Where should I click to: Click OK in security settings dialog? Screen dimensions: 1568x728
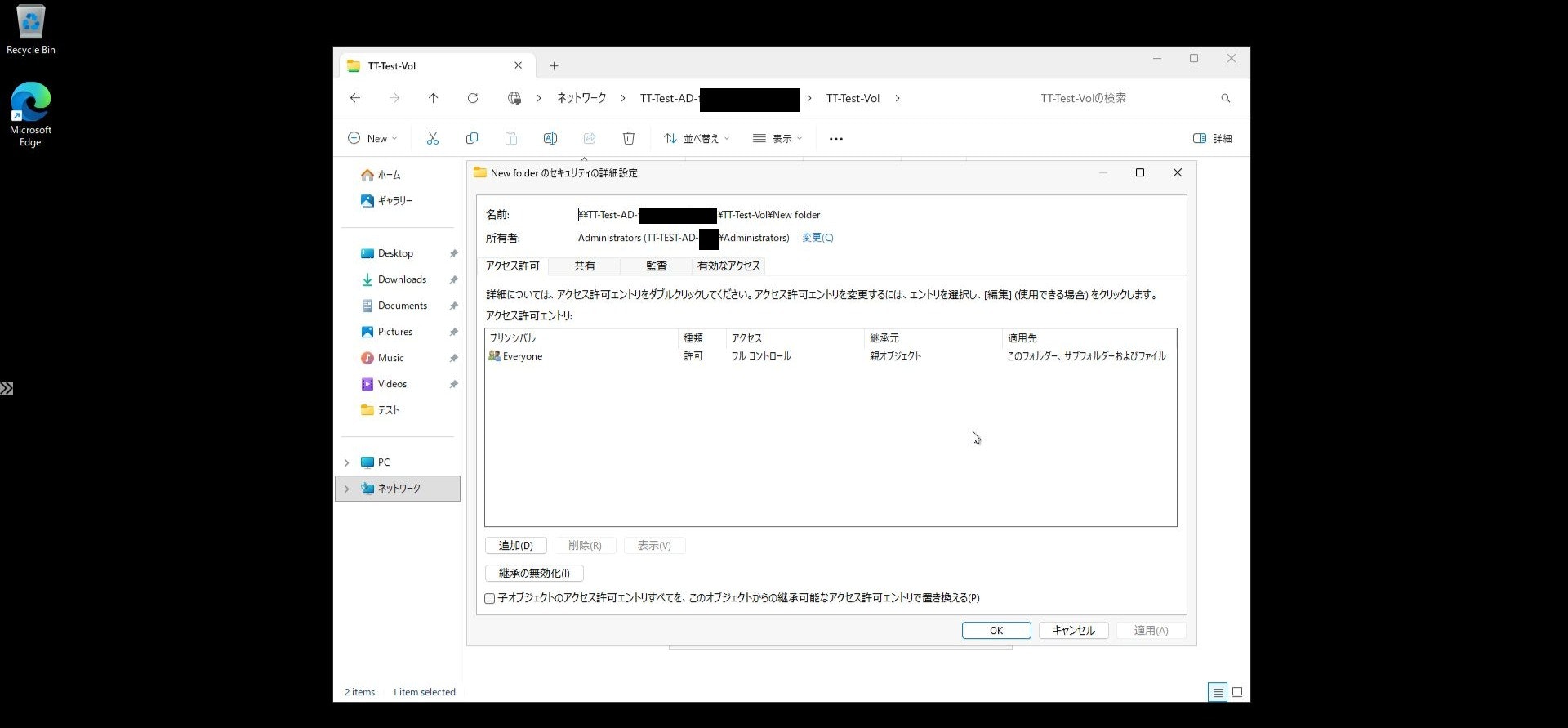(996, 631)
